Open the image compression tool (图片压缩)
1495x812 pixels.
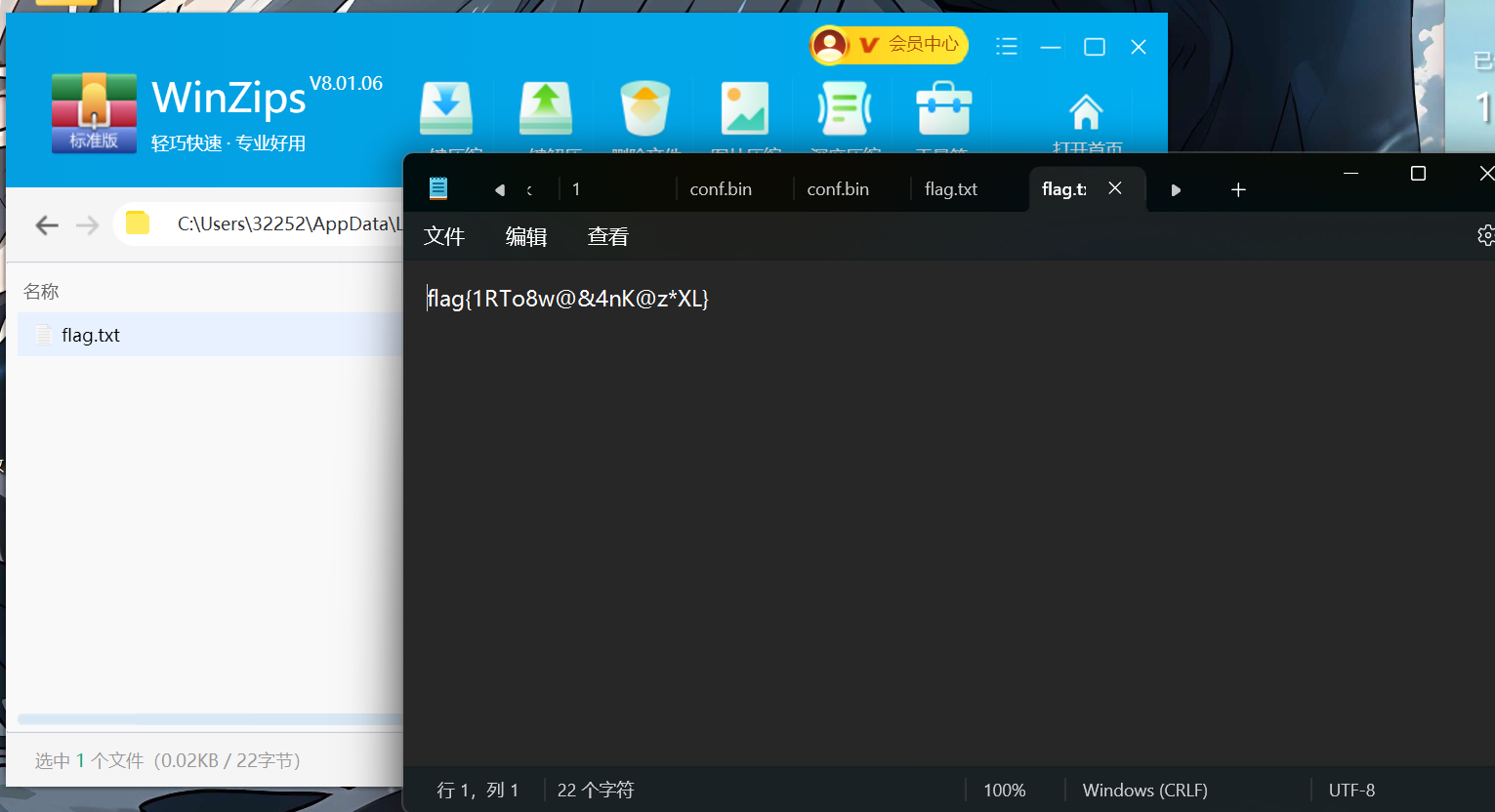[744, 108]
